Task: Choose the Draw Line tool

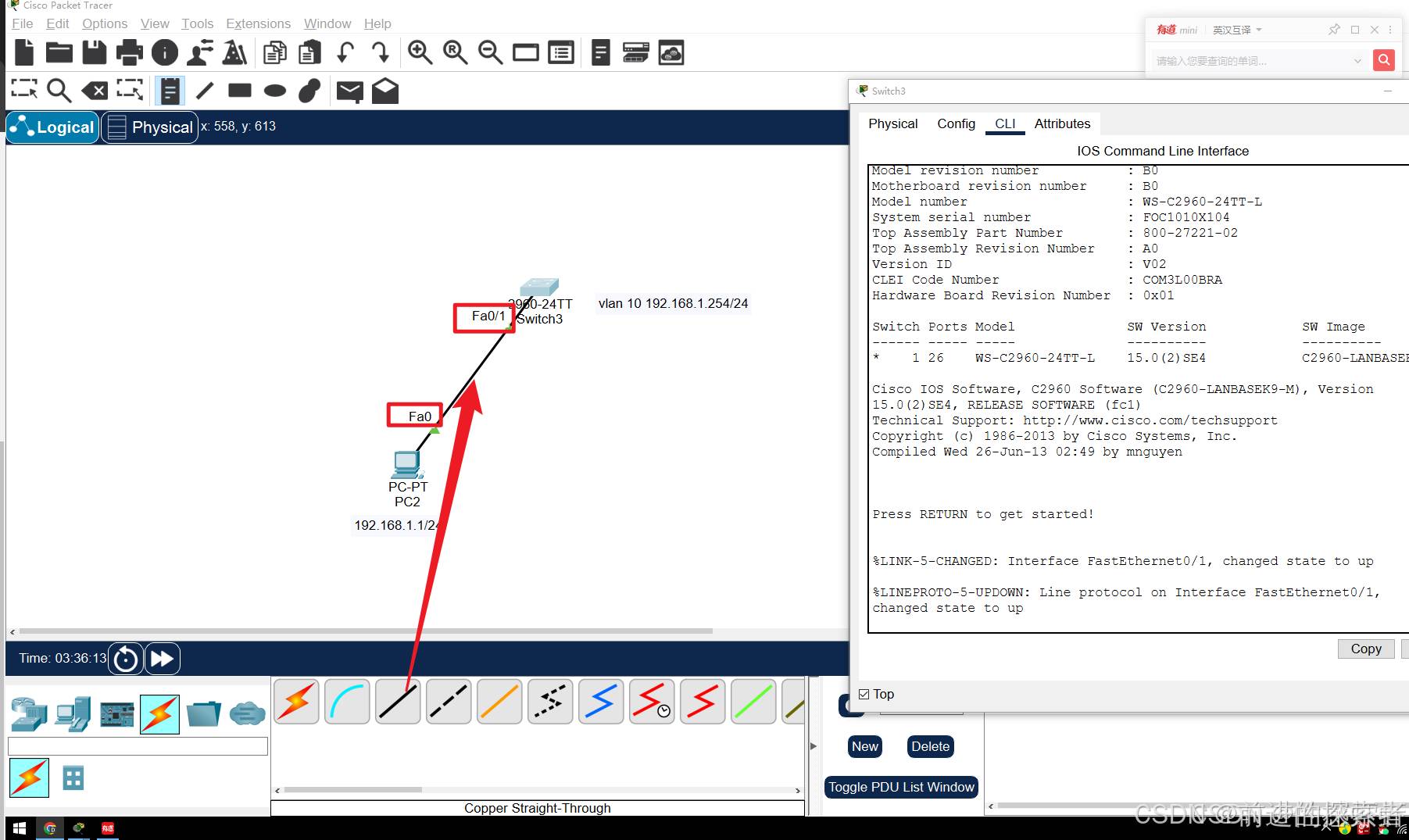Action: point(205,91)
